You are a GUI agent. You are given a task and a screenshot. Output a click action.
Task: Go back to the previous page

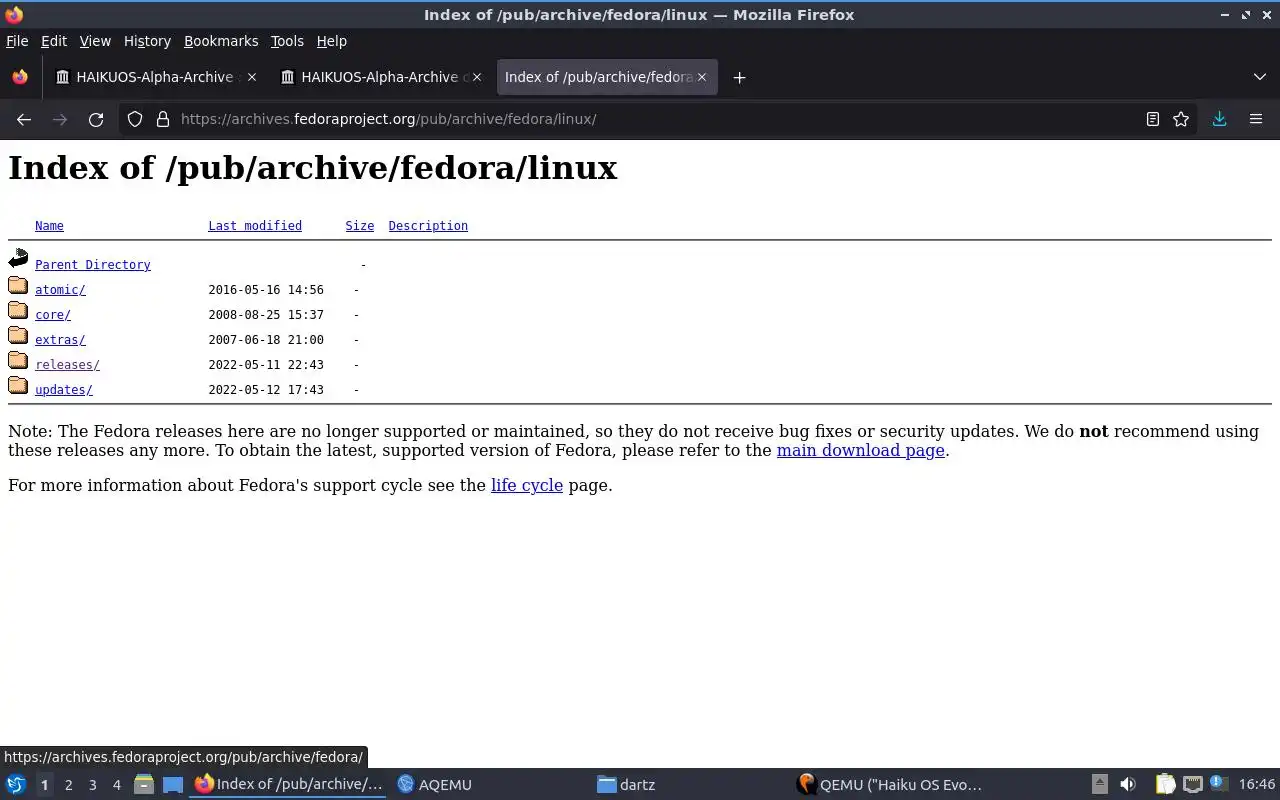24,119
